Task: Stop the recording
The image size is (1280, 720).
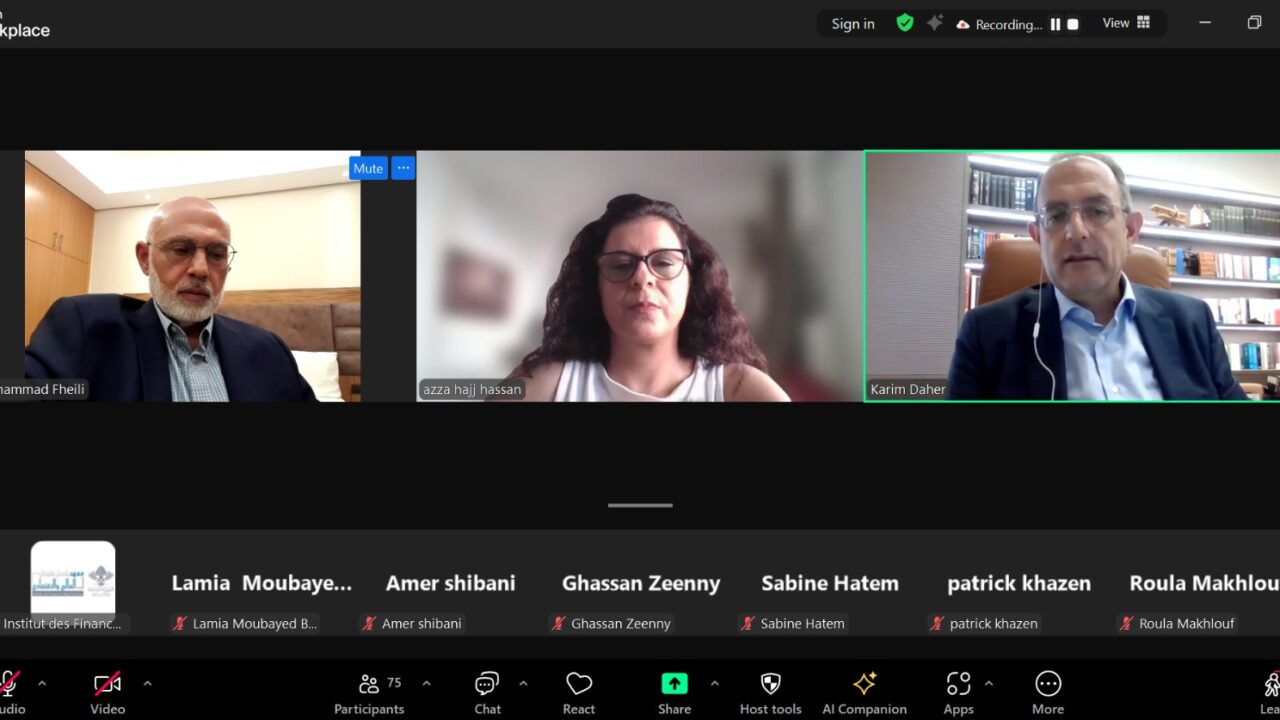Action: click(1073, 24)
